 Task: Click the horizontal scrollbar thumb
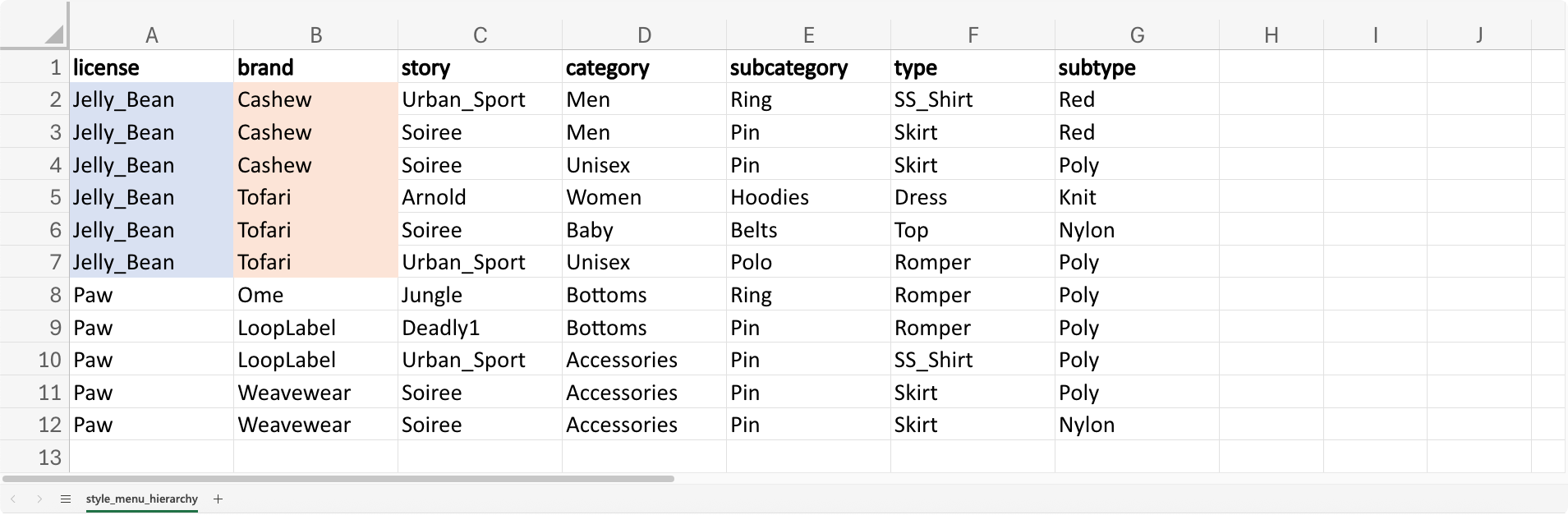338,478
